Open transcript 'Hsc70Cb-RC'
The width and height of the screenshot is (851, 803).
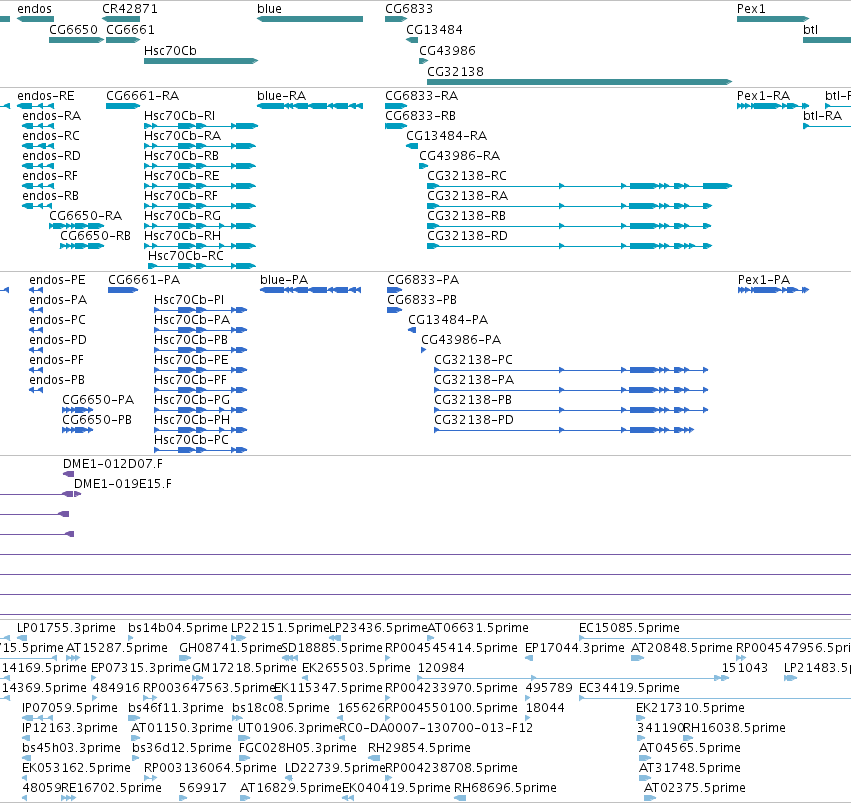pyautogui.click(x=186, y=256)
